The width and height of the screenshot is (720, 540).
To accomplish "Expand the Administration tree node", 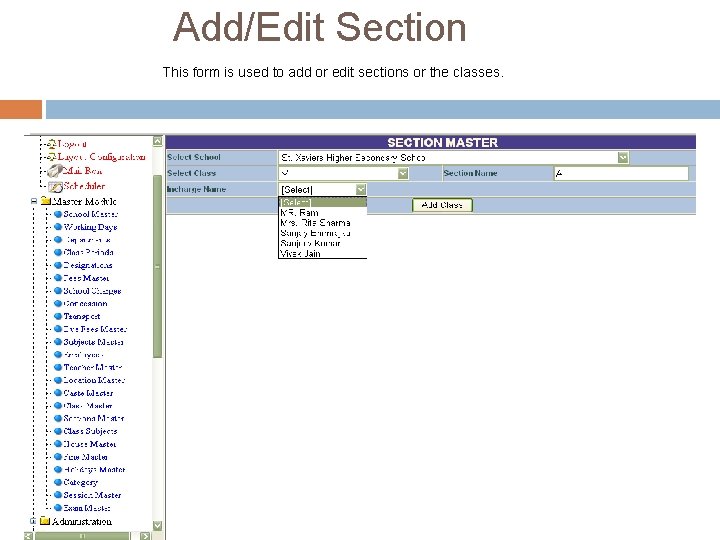I will [33, 521].
